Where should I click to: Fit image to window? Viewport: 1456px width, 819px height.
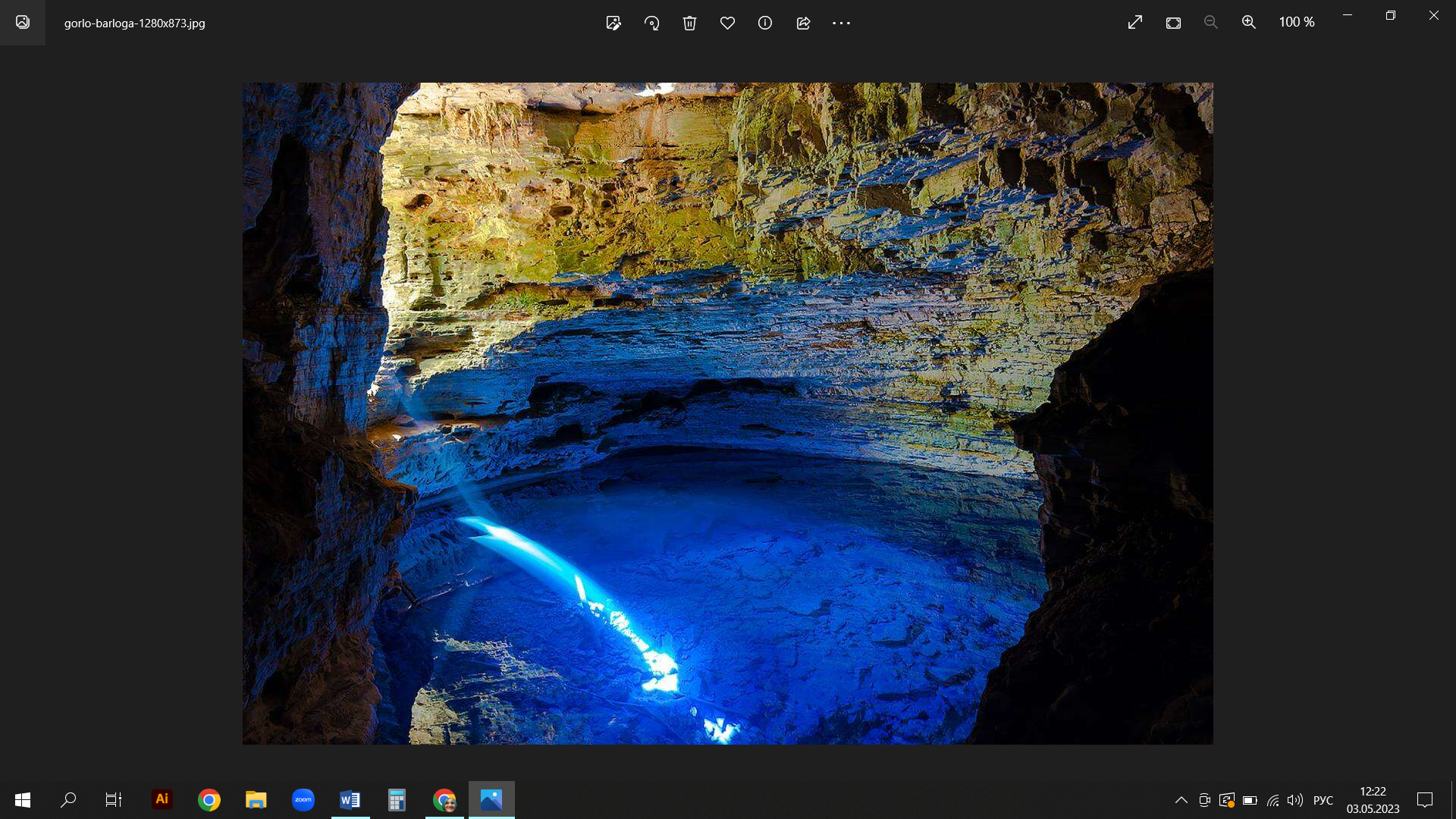pyautogui.click(x=1173, y=23)
